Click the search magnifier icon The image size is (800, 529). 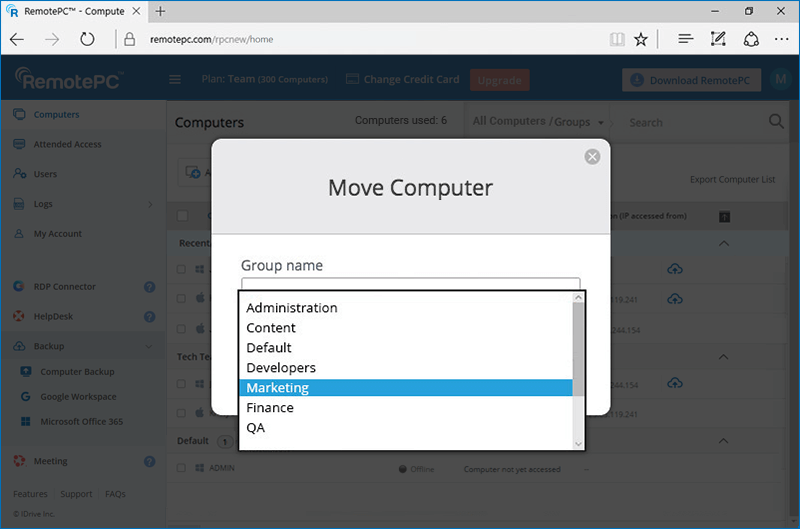(x=775, y=122)
